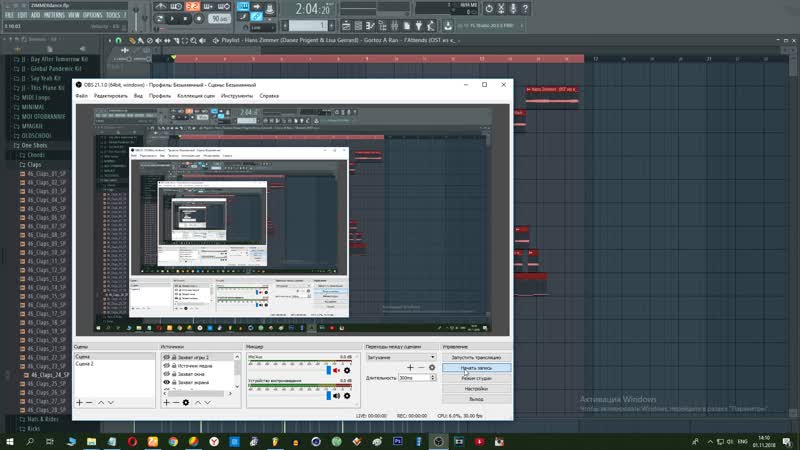The height and width of the screenshot is (450, 800).
Task: Open Mic/Aux mixer settings gear
Action: [347, 370]
